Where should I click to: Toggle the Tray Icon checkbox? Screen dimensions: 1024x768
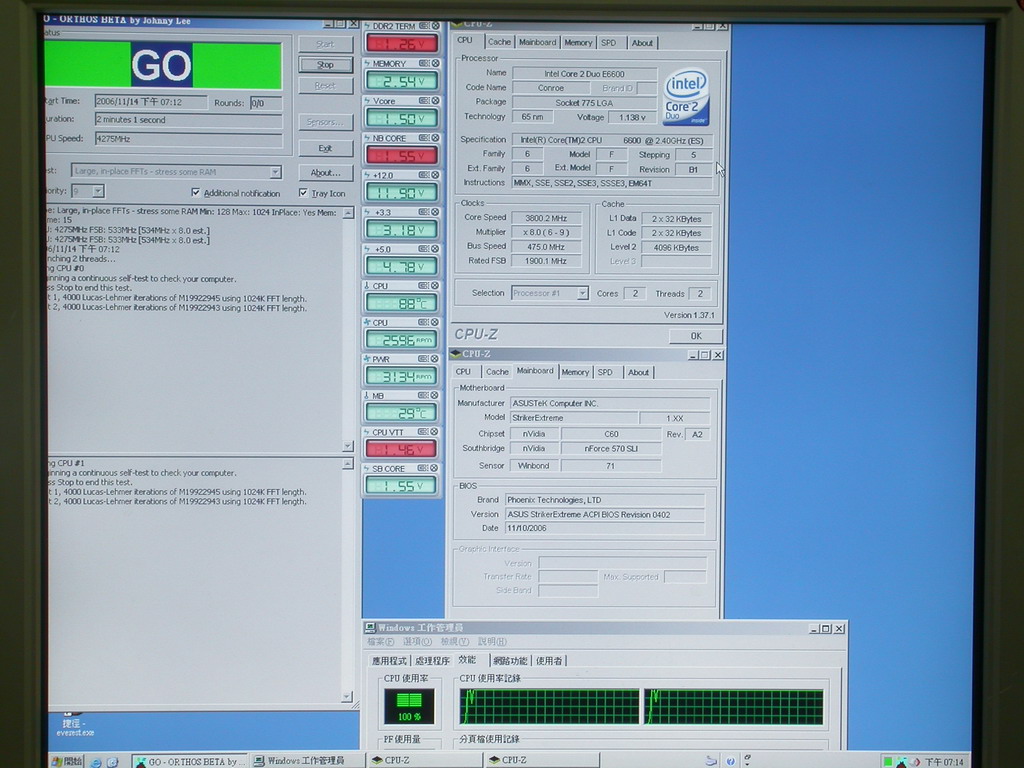303,193
